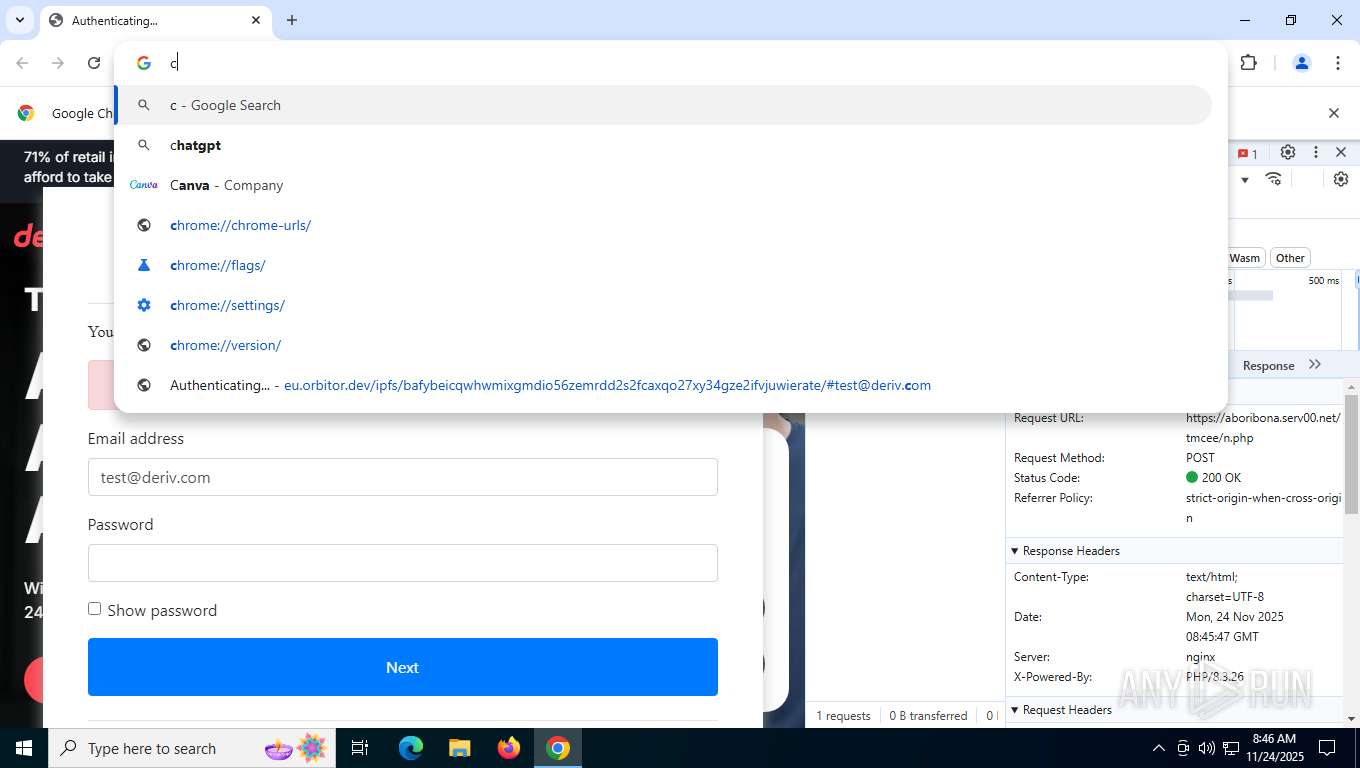Open the tab search dropdown arrow

pos(19,20)
